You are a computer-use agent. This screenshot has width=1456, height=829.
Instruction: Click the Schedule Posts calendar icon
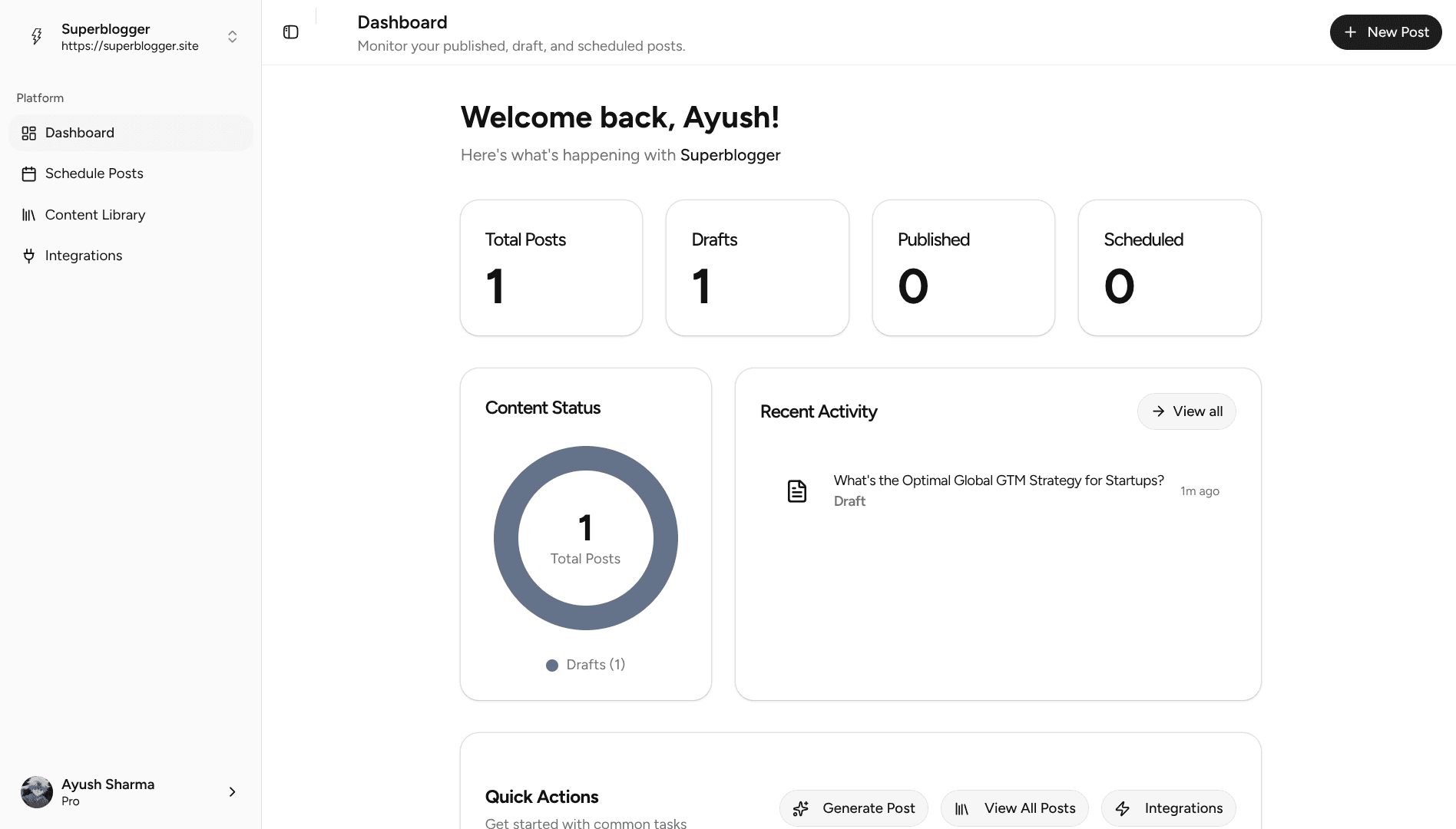(29, 174)
